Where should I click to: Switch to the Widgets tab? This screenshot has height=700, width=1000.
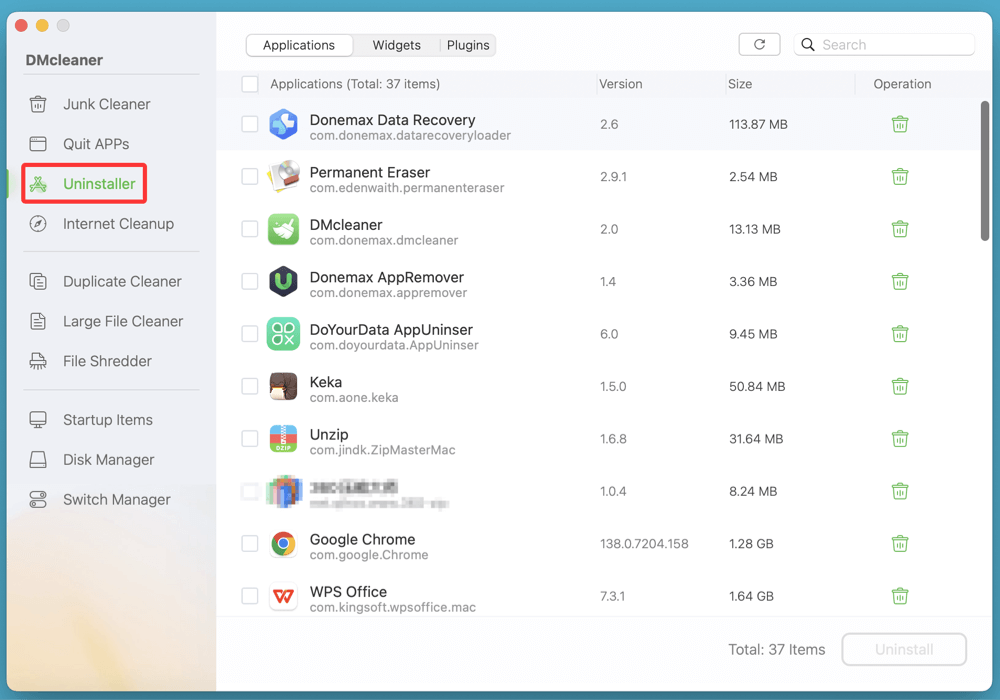(396, 45)
